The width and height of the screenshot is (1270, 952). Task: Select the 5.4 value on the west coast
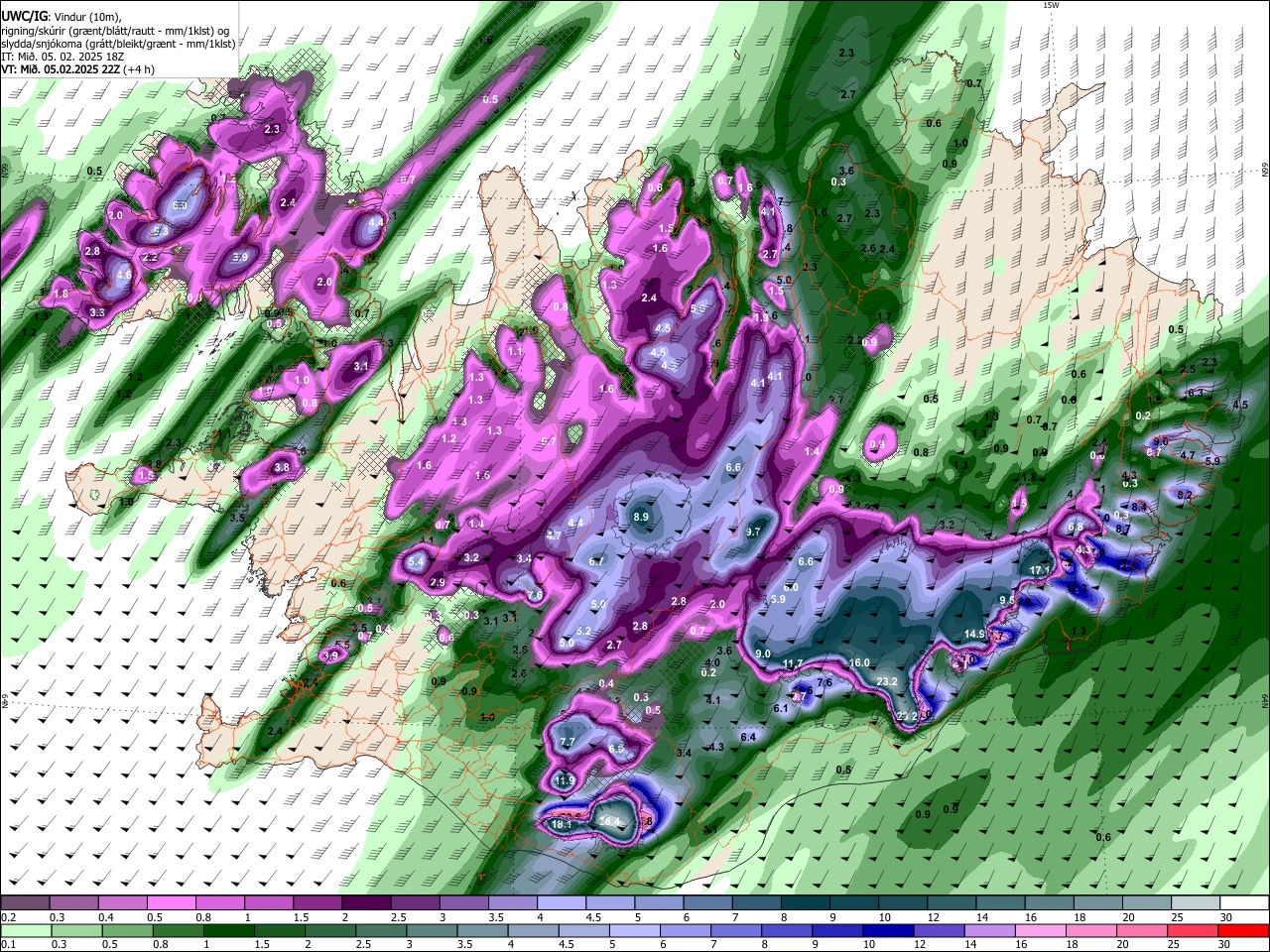(417, 562)
